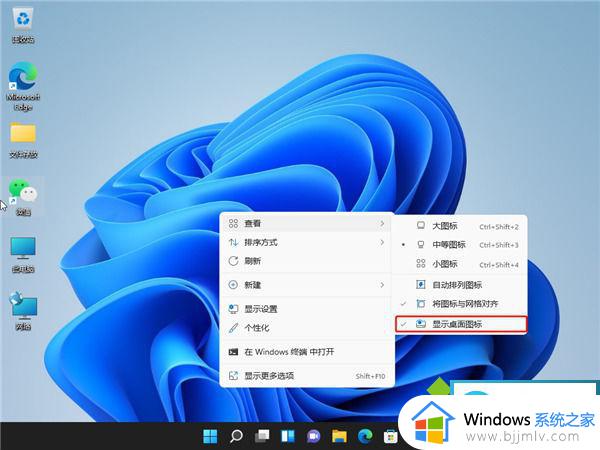The width and height of the screenshot is (600, 450).
Task: Select the This PC monitor desktop icon
Action: point(23,255)
